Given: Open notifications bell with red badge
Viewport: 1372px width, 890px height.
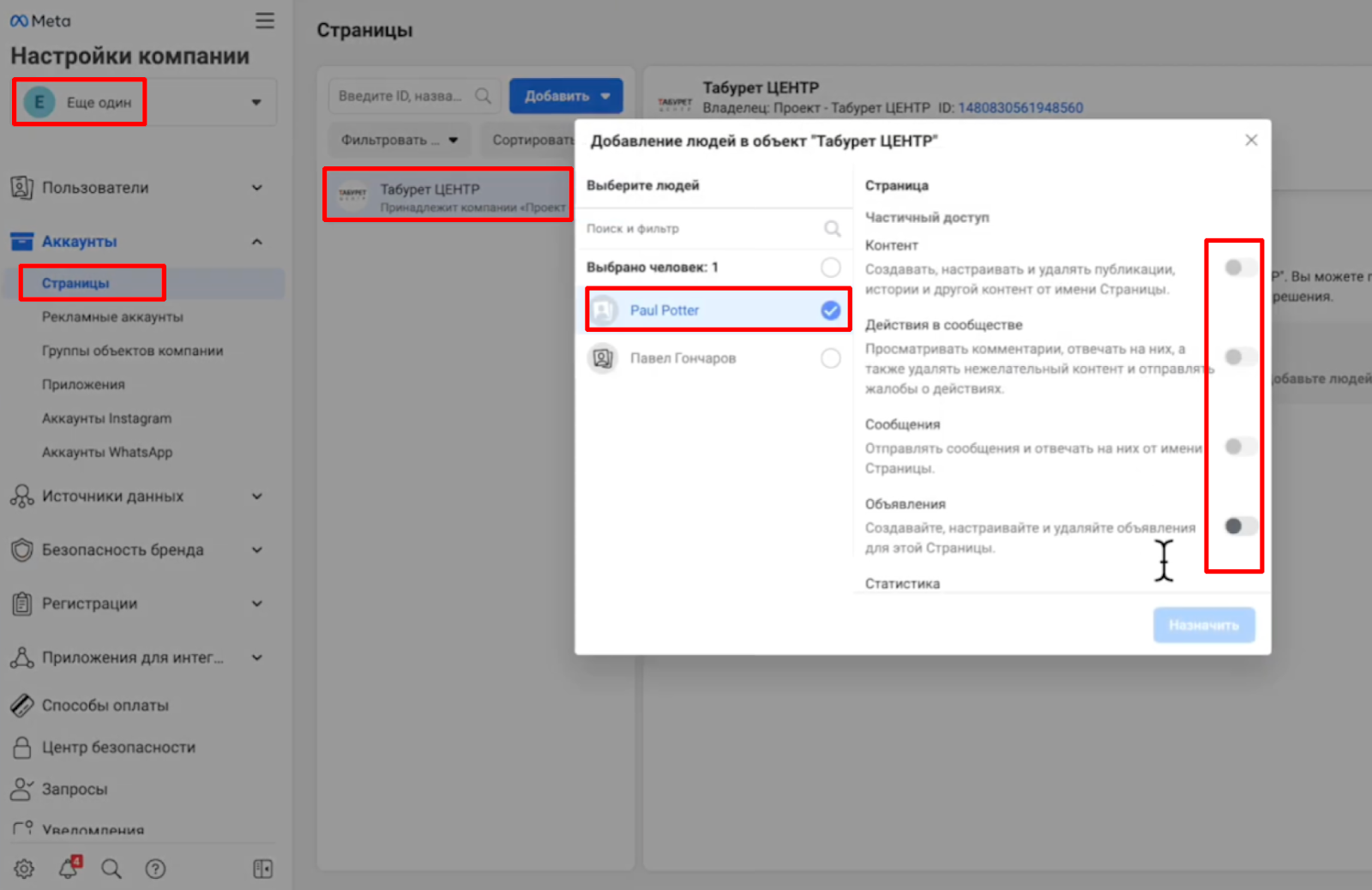Looking at the screenshot, I should coord(69,868).
